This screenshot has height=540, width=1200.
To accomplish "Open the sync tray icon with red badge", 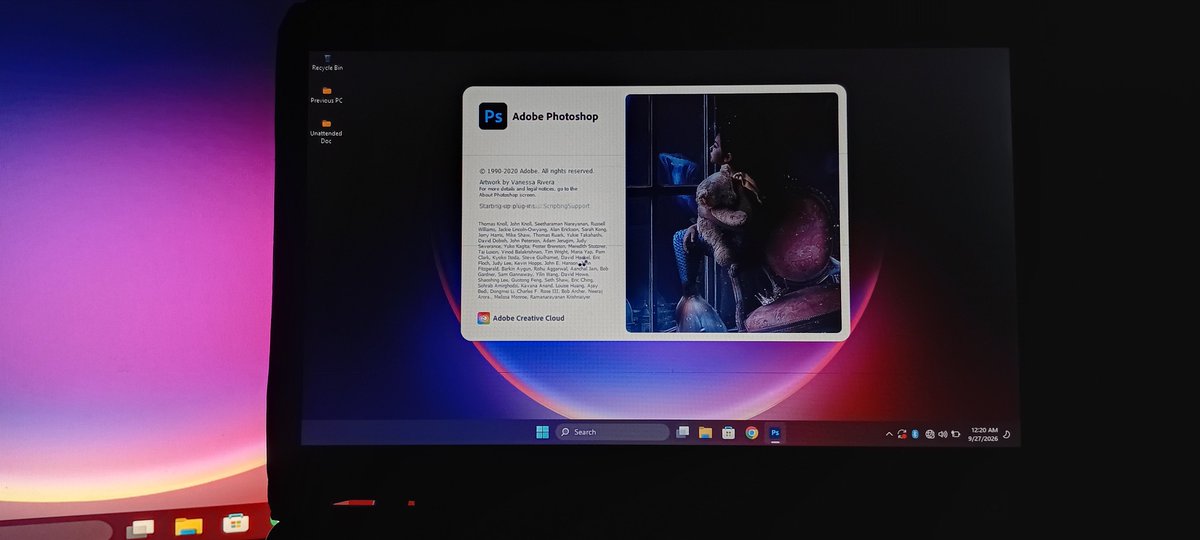I will pos(902,434).
